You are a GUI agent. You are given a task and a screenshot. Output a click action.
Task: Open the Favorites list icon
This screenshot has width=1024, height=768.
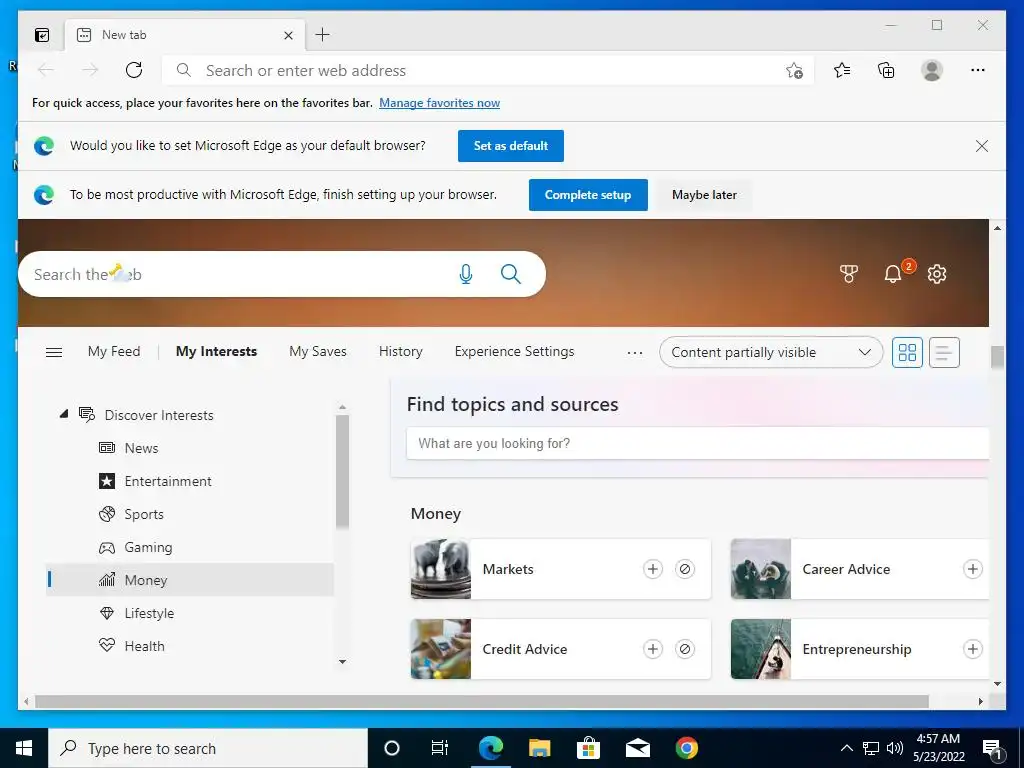842,70
